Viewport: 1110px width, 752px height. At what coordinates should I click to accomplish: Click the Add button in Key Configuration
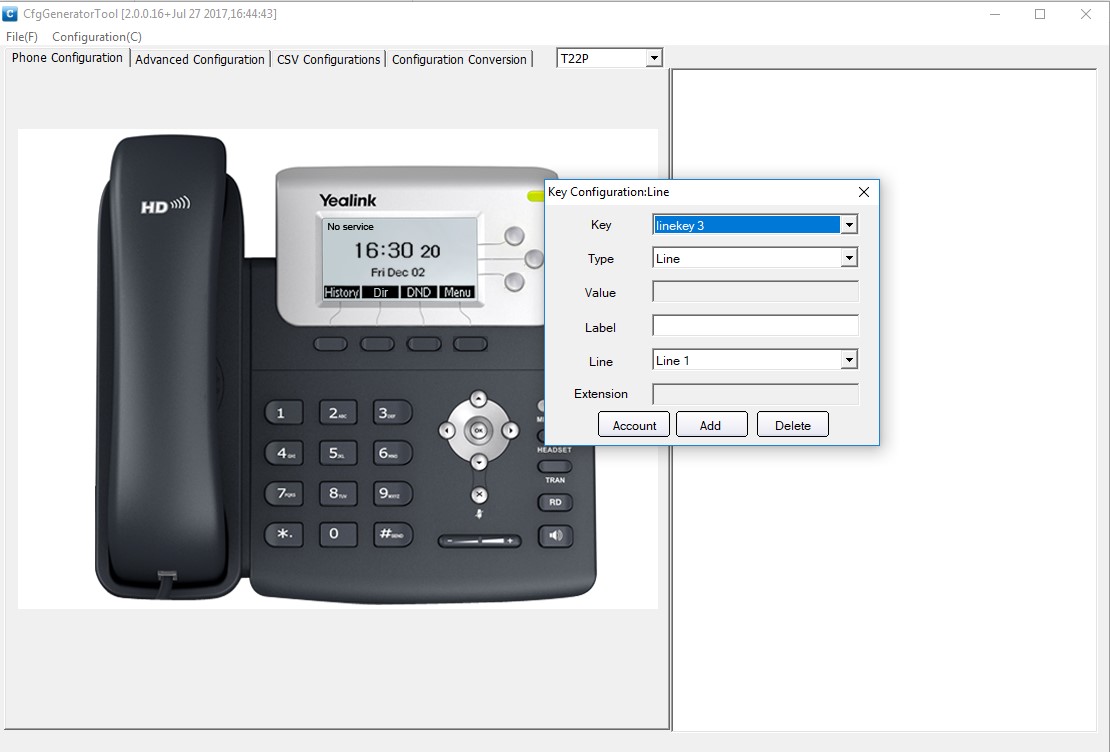click(711, 425)
